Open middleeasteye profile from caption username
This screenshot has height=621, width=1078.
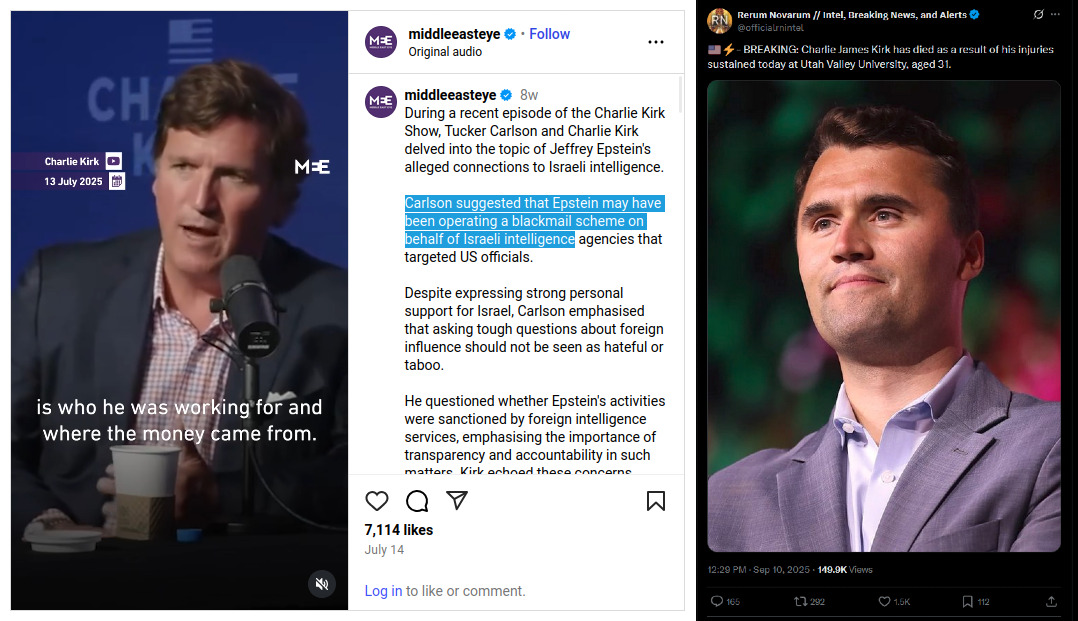(450, 95)
